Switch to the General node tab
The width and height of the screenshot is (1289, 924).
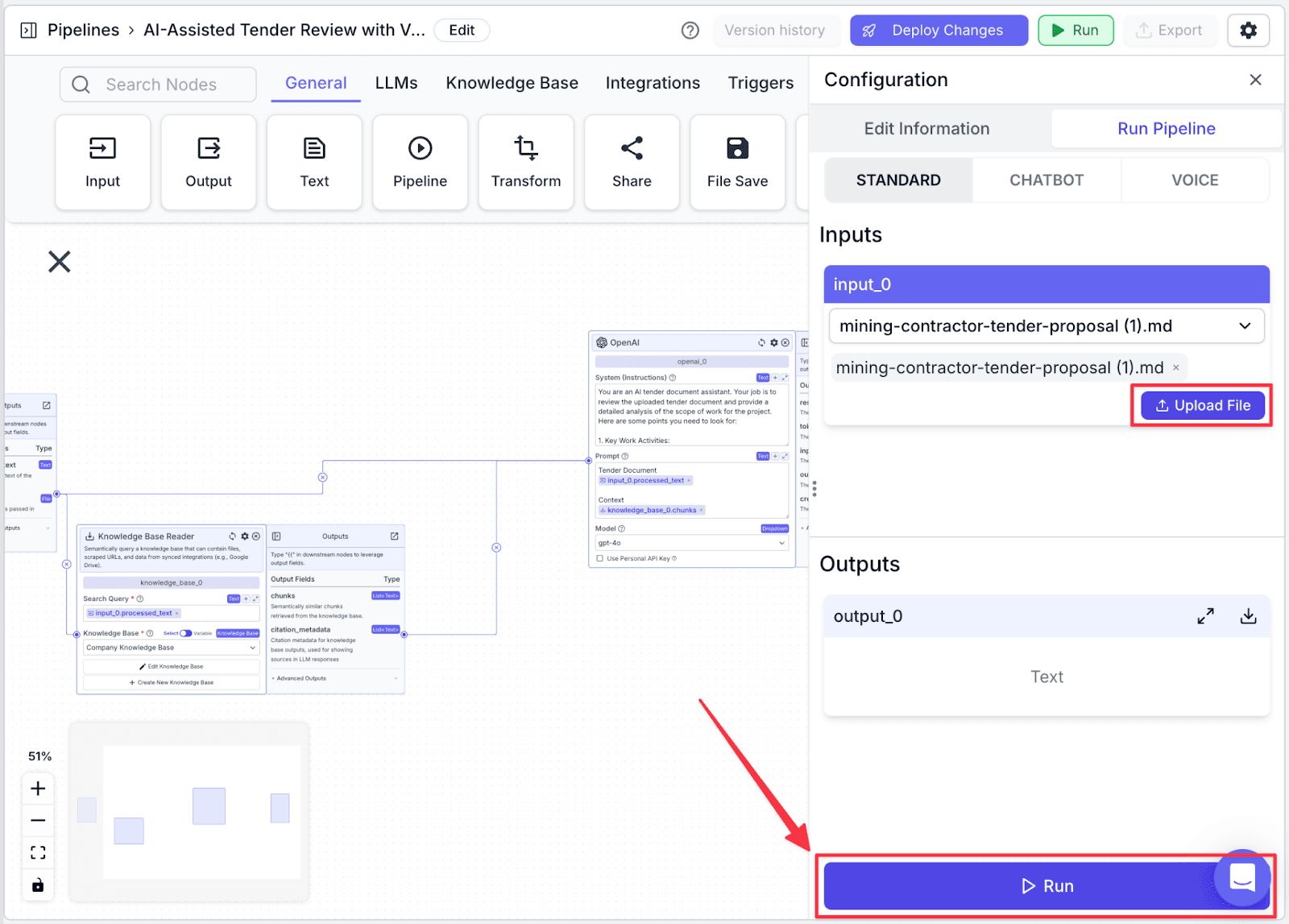316,83
